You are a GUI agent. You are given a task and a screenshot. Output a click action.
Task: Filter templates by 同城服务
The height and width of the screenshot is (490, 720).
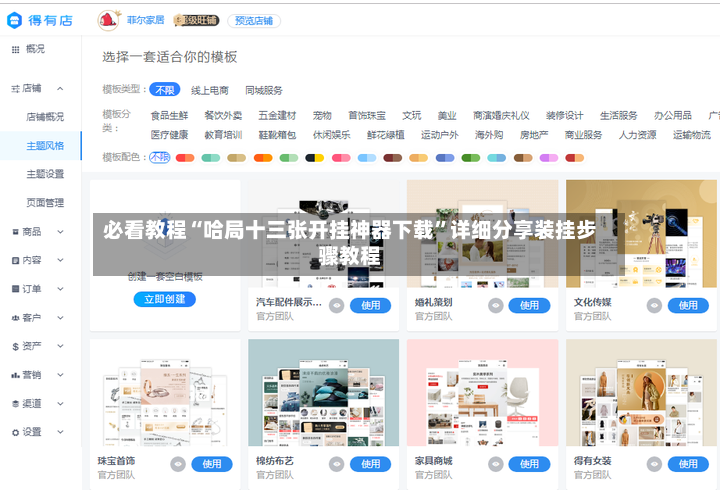pyautogui.click(x=264, y=90)
